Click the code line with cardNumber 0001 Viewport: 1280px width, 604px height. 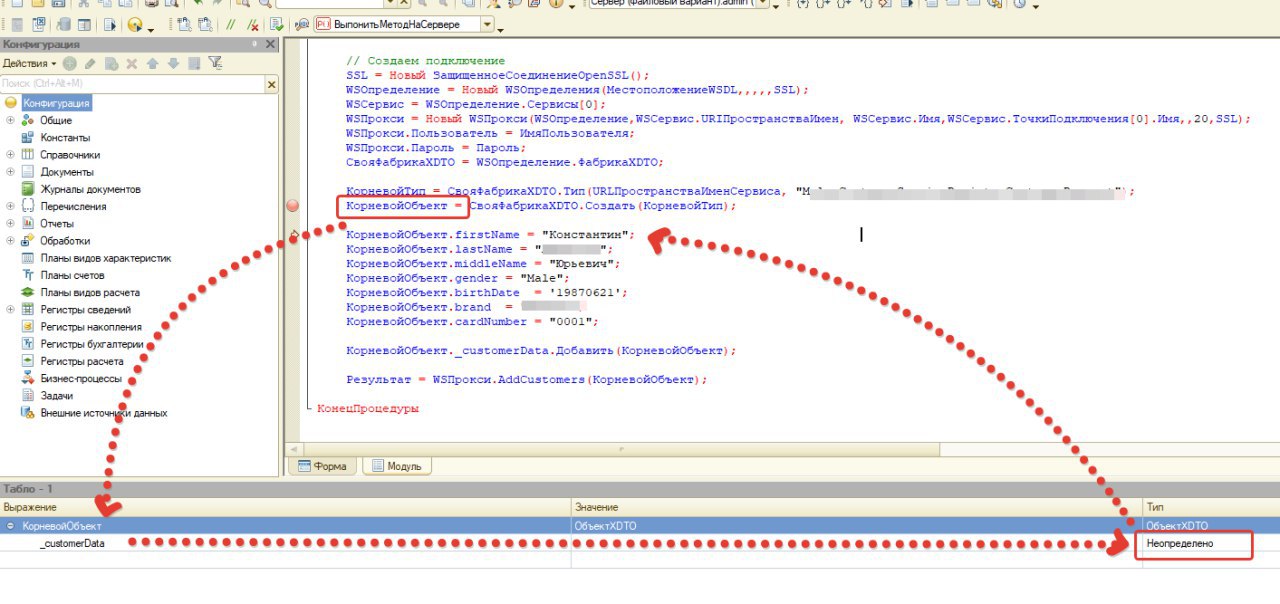coord(472,322)
